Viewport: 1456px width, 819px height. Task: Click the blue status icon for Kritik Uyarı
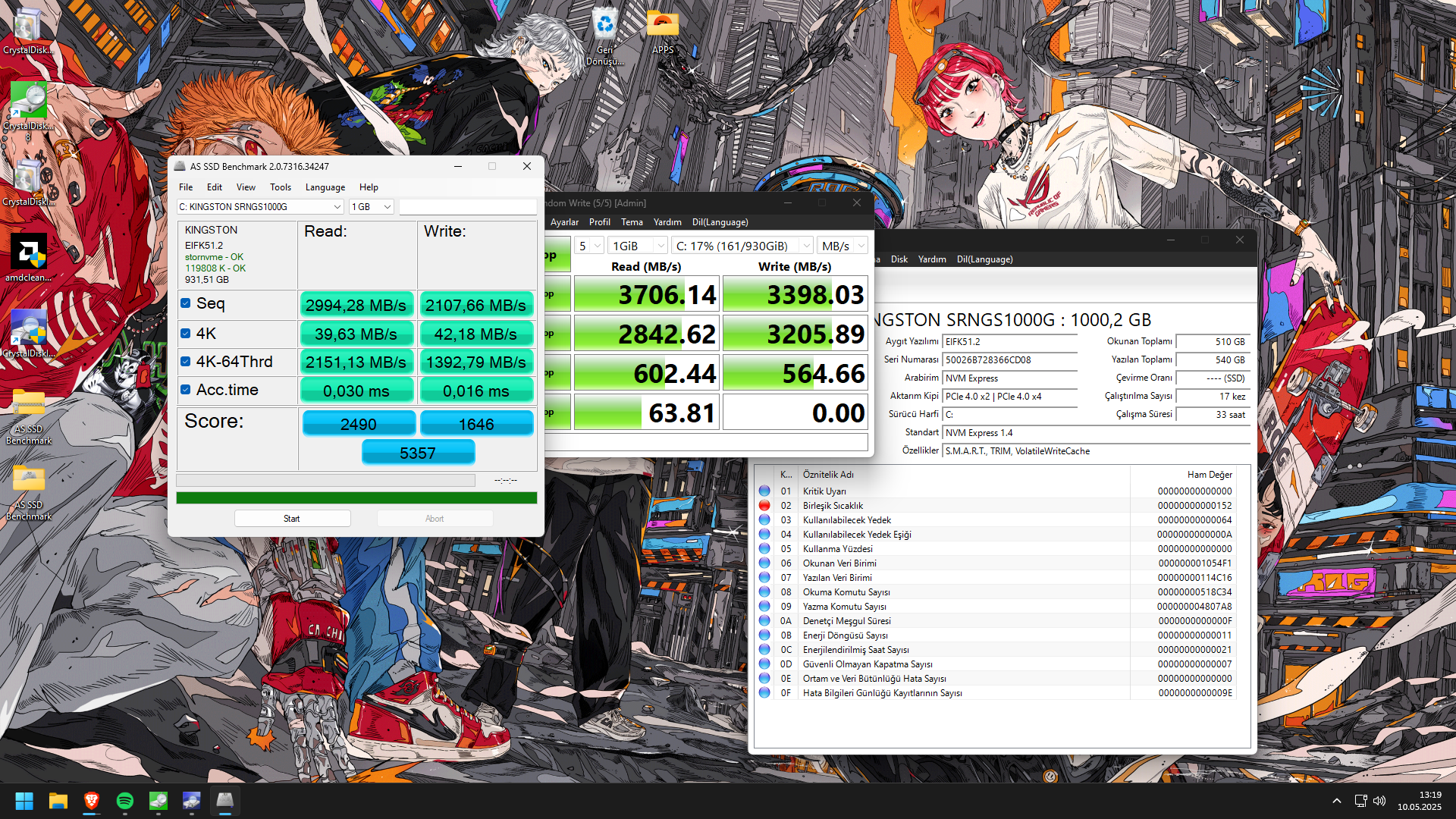pyautogui.click(x=764, y=491)
